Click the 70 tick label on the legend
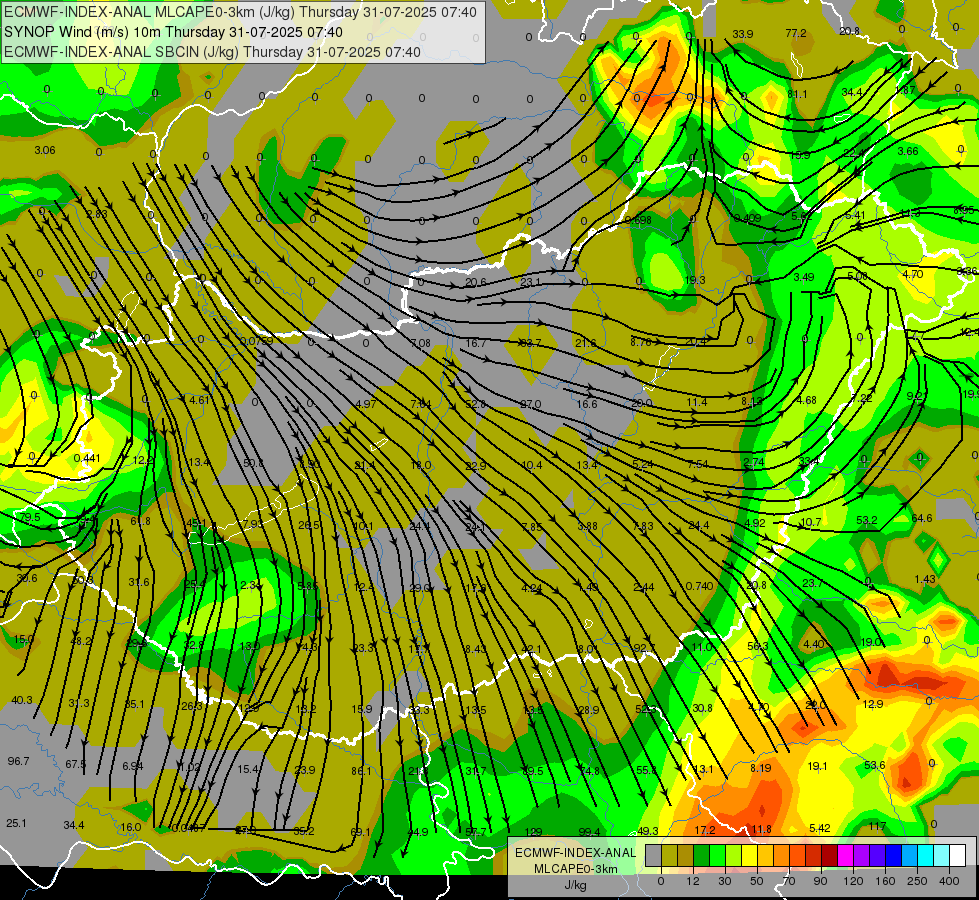 point(789,881)
